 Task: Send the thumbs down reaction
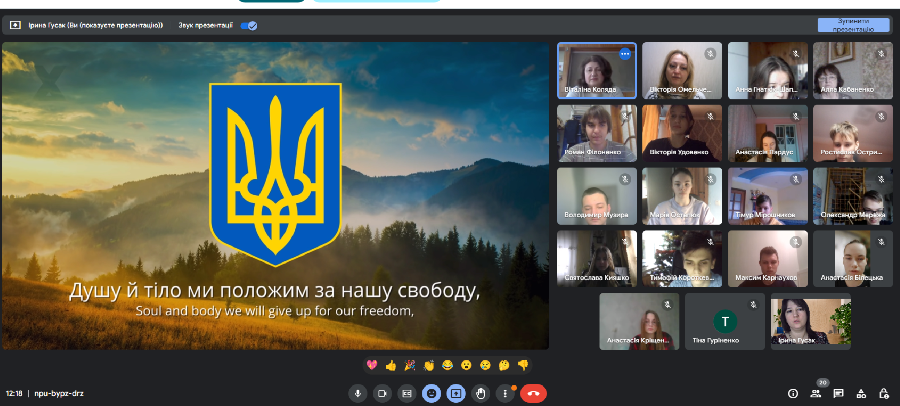click(x=522, y=365)
